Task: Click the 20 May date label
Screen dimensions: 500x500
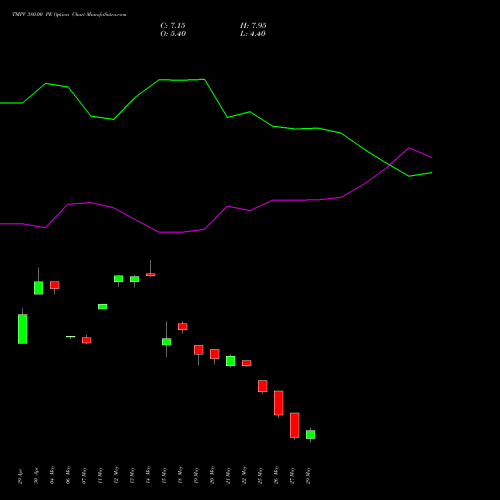Action: [212, 475]
